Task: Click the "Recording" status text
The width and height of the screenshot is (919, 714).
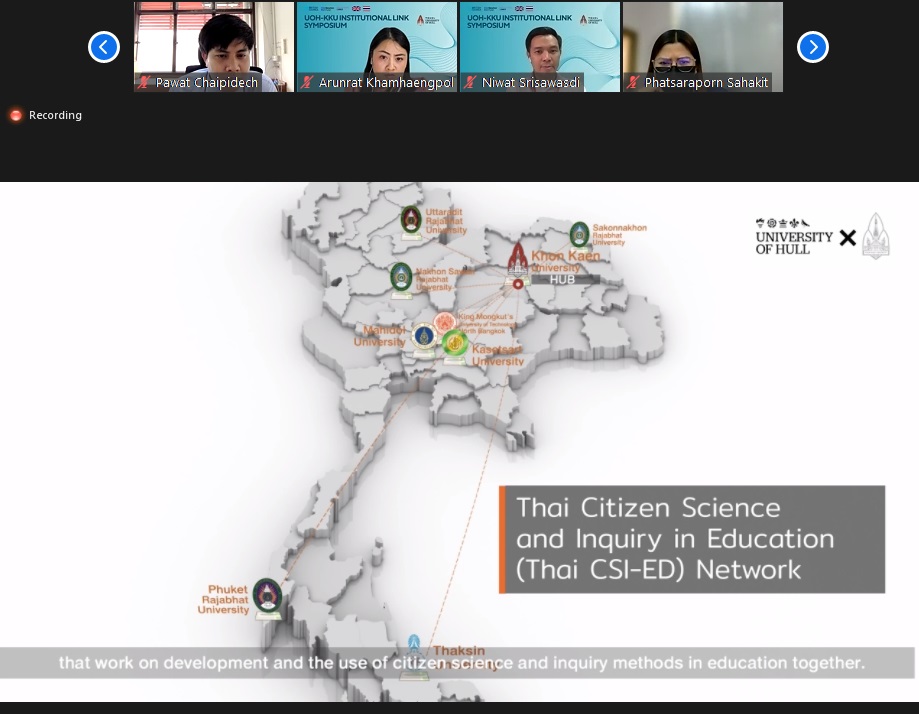Action: 55,115
